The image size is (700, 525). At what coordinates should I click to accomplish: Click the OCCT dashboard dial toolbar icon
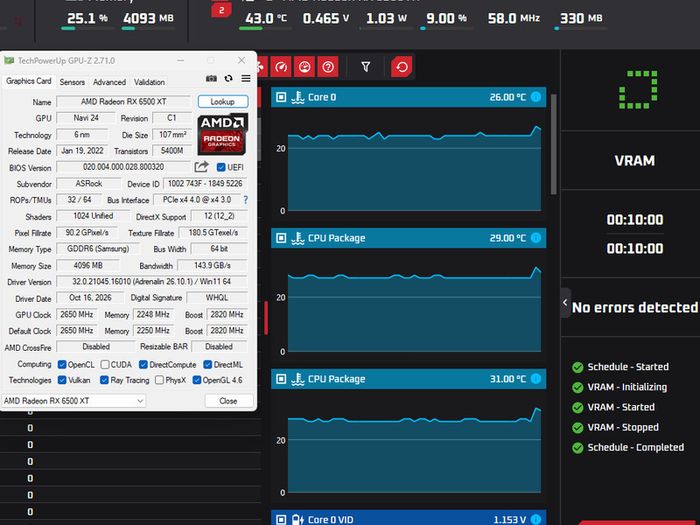304,67
